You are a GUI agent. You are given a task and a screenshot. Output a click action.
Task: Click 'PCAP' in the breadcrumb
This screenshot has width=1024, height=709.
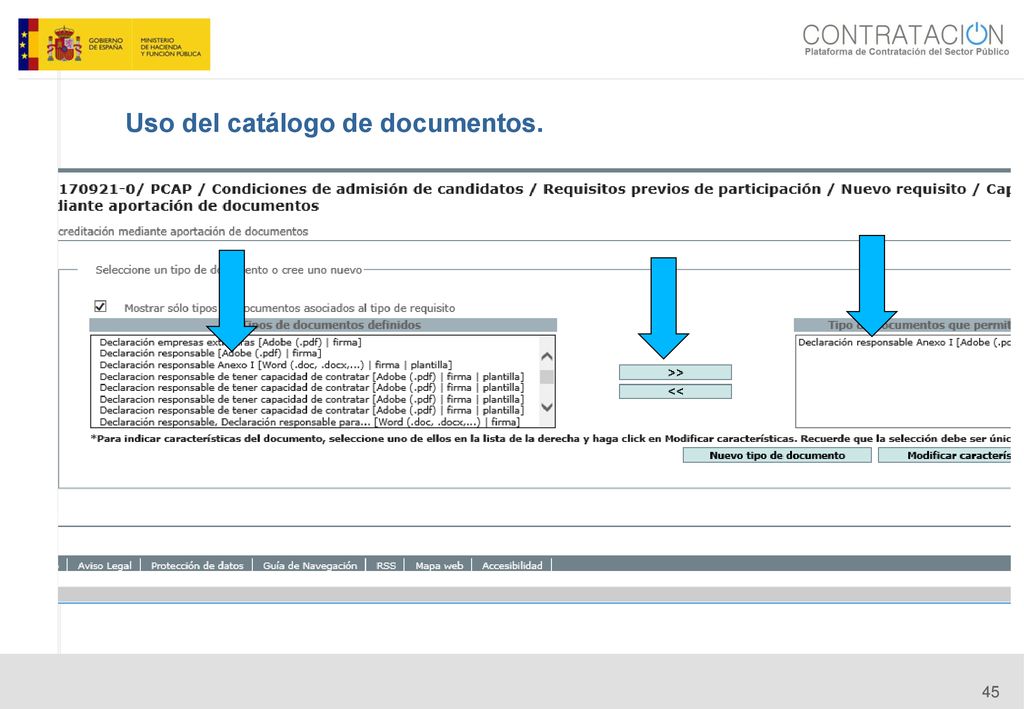[x=171, y=189]
